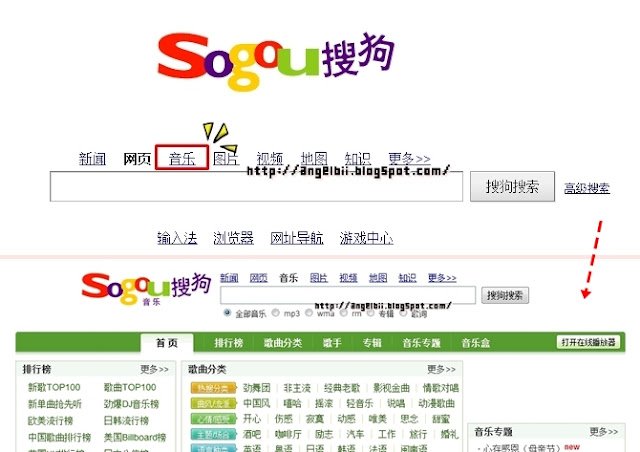This screenshot has height=452, width=640.
Task: Open the 轻音乐 category link
Action: pyautogui.click(x=360, y=403)
